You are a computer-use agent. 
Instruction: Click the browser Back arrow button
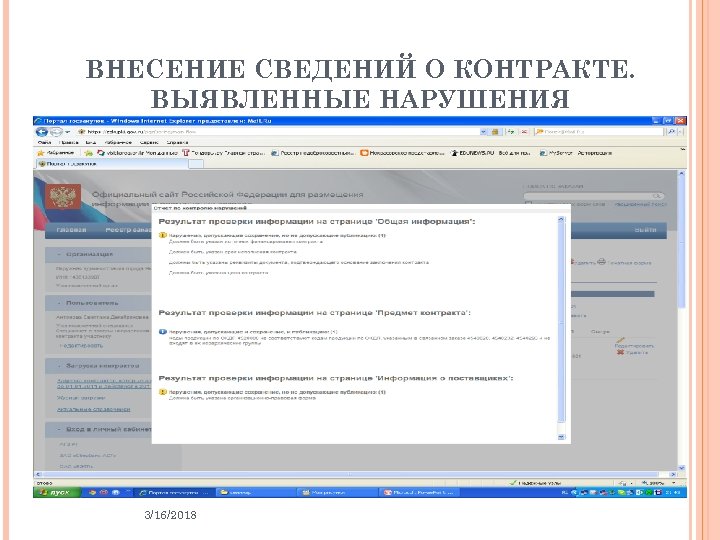pyautogui.click(x=42, y=132)
